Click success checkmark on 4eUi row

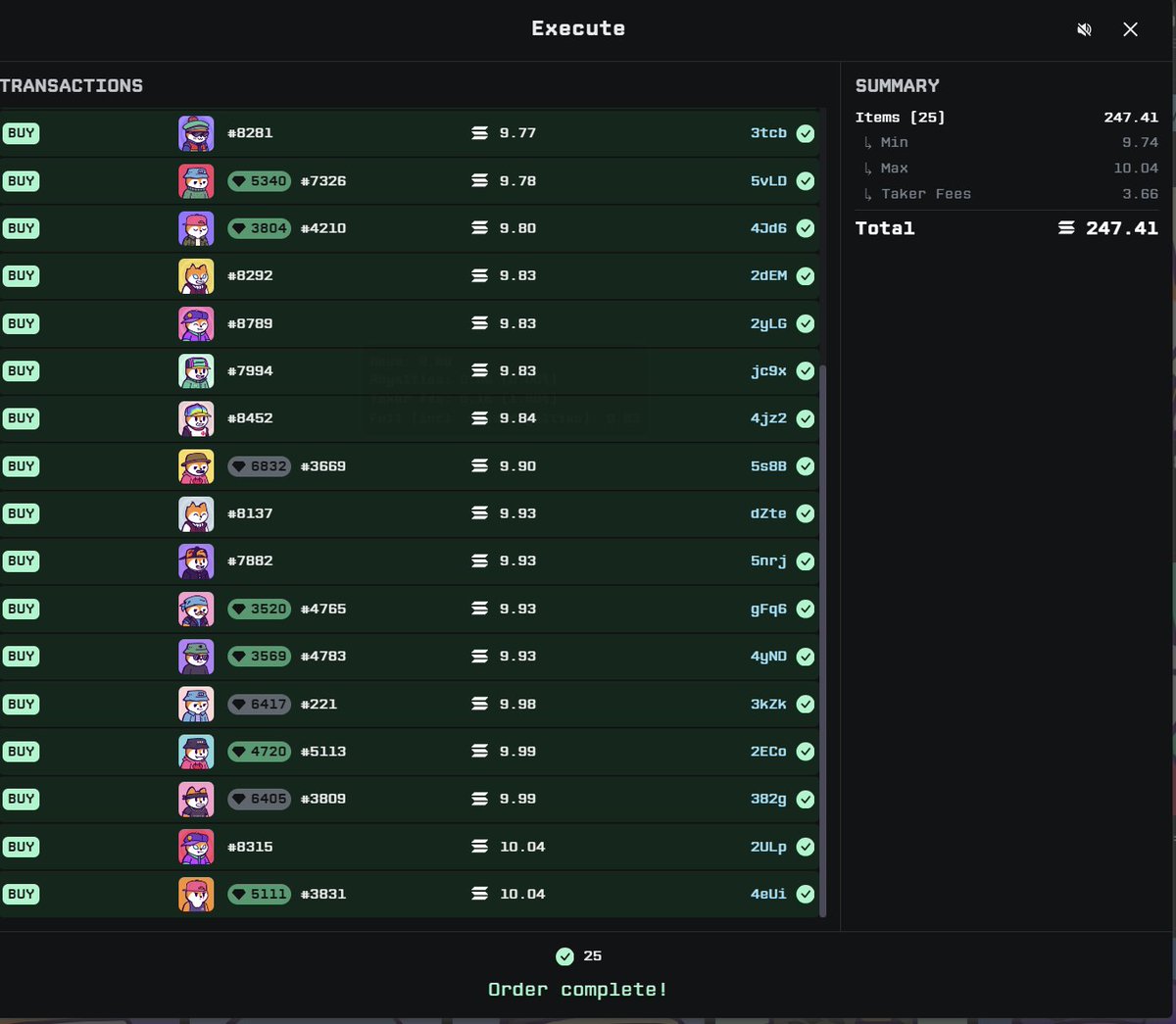806,894
